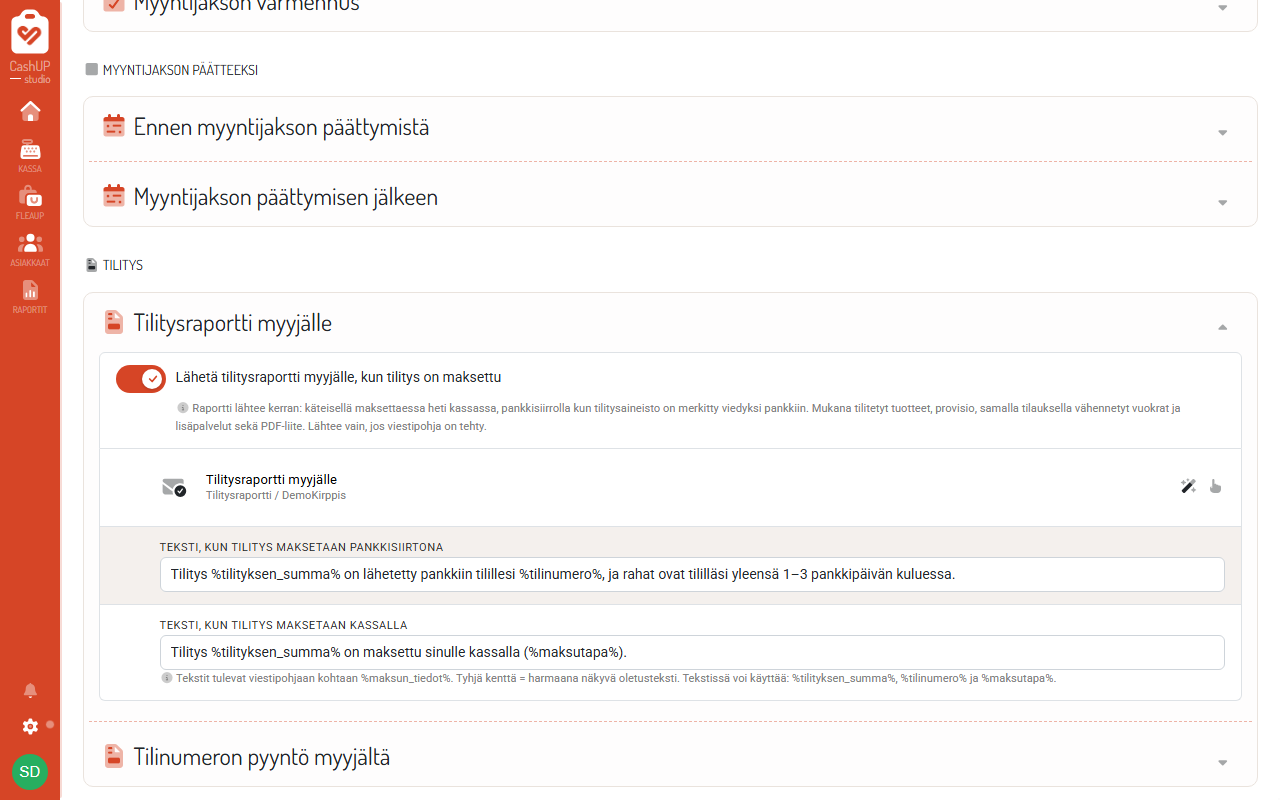Click the magic wand icon for Tilitysraportti template

tap(1188, 487)
